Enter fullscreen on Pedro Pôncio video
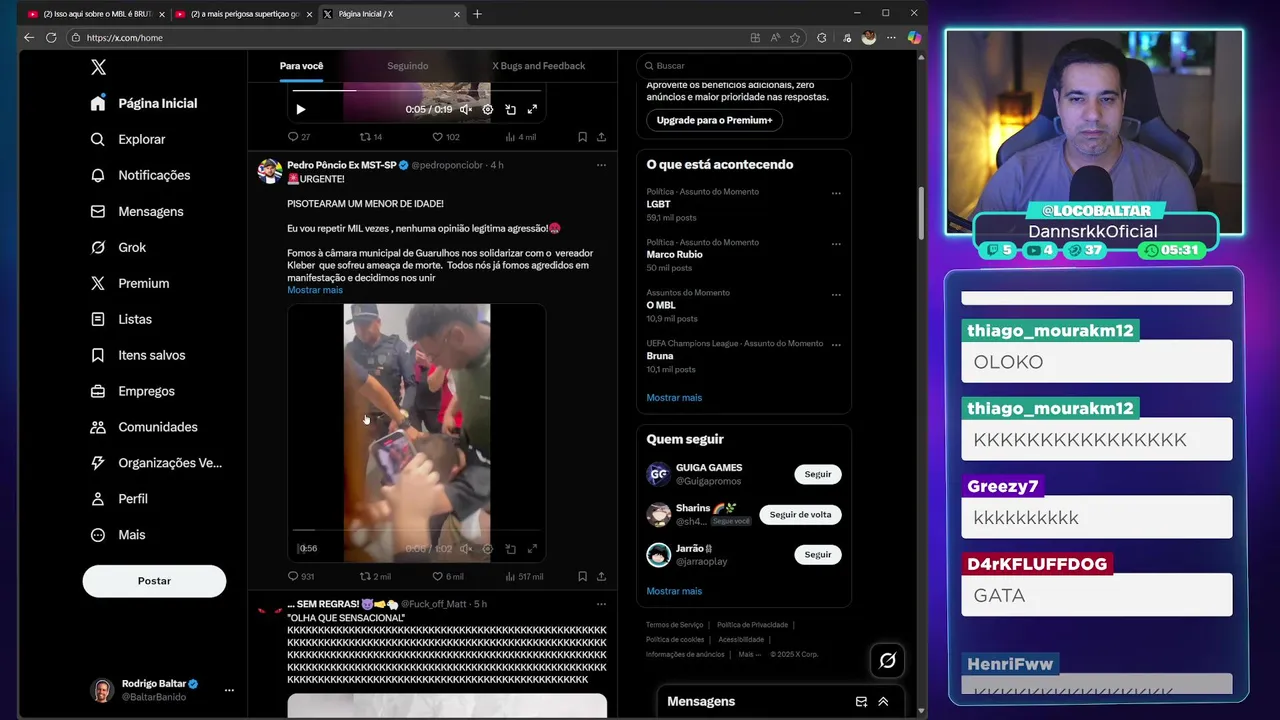 coord(532,548)
